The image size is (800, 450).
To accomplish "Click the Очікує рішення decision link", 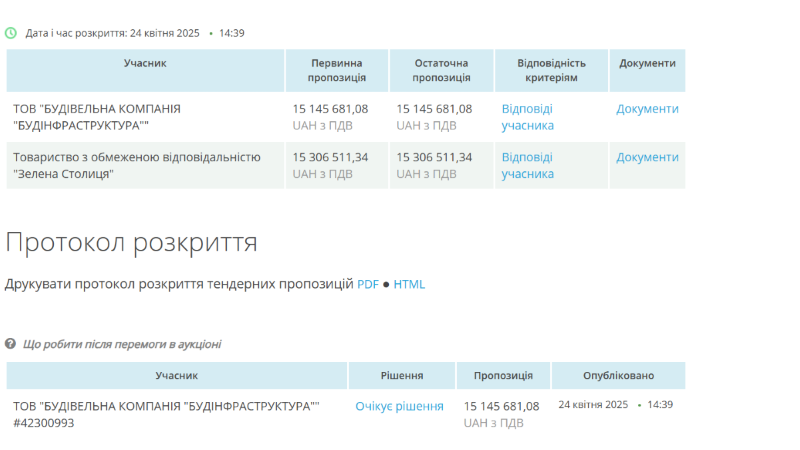I will pyautogui.click(x=399, y=406).
